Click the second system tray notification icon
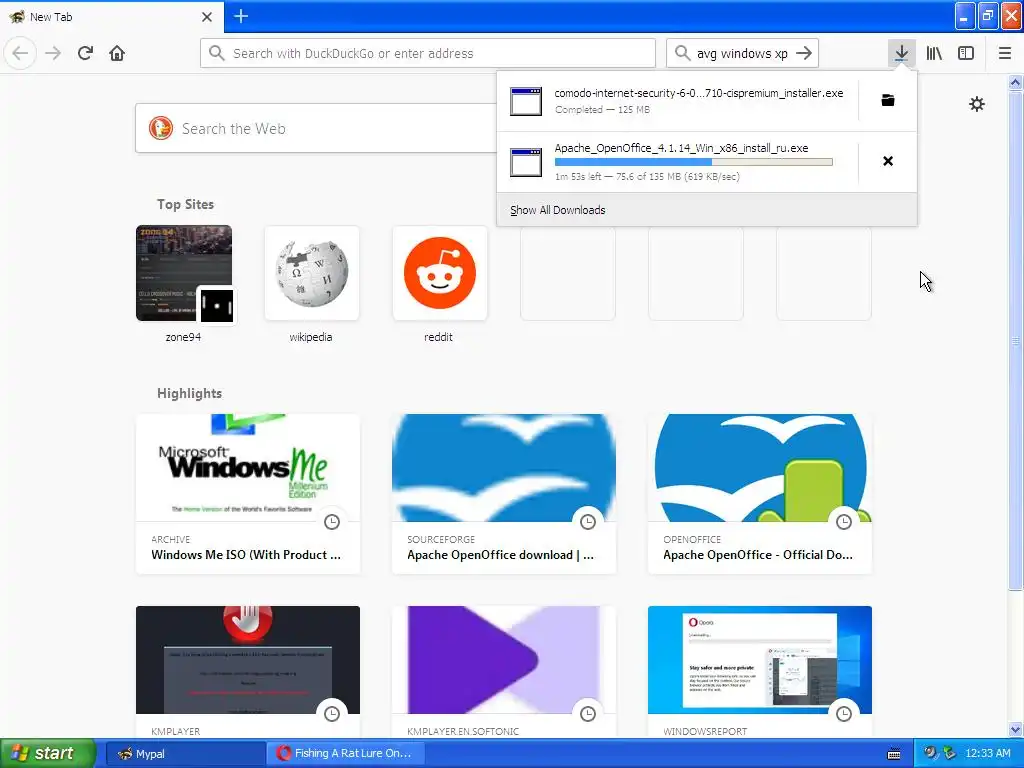Image resolution: width=1024 pixels, height=768 pixels. tap(949, 753)
